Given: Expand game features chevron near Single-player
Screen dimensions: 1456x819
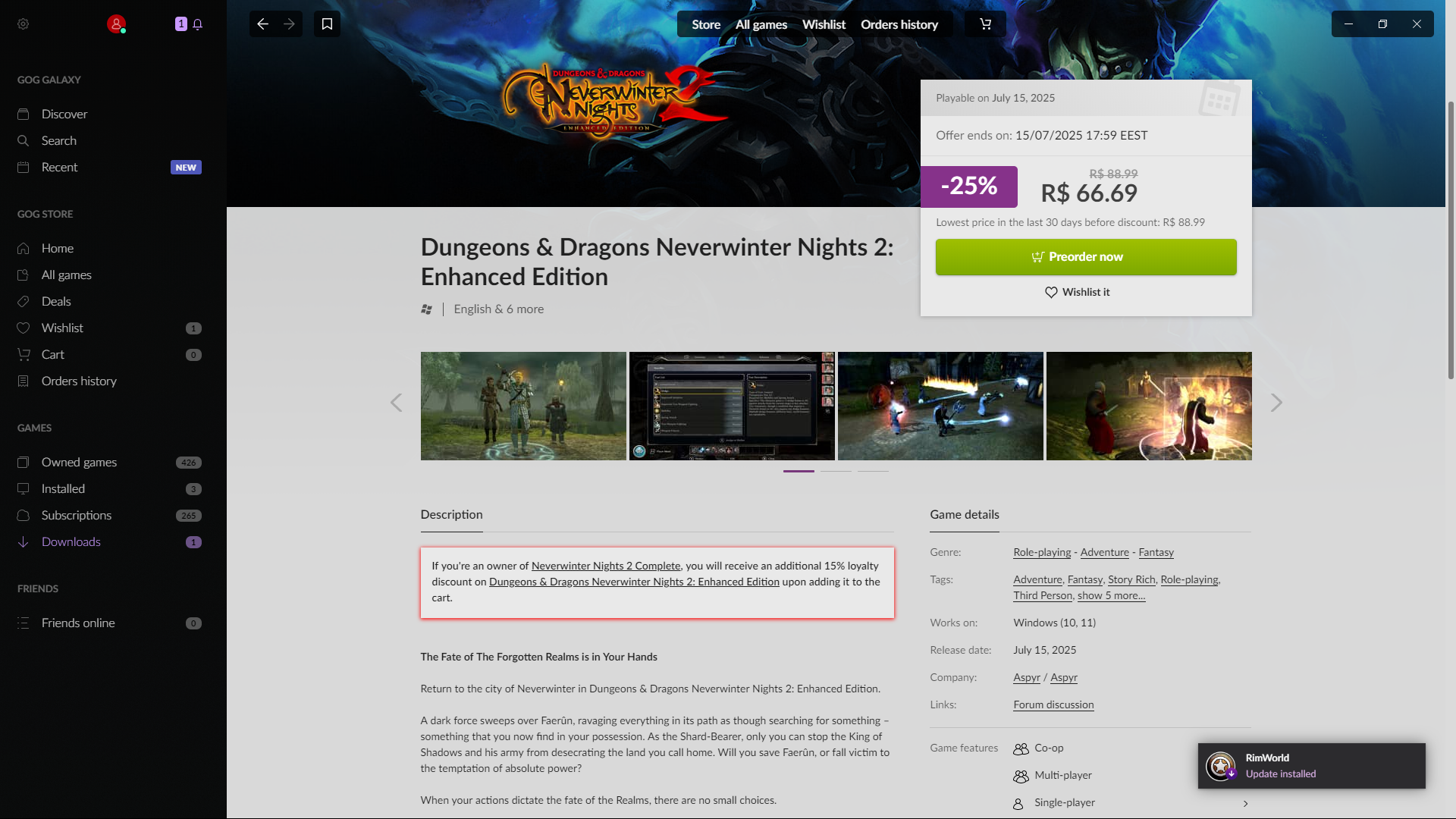Looking at the screenshot, I should 1245,804.
